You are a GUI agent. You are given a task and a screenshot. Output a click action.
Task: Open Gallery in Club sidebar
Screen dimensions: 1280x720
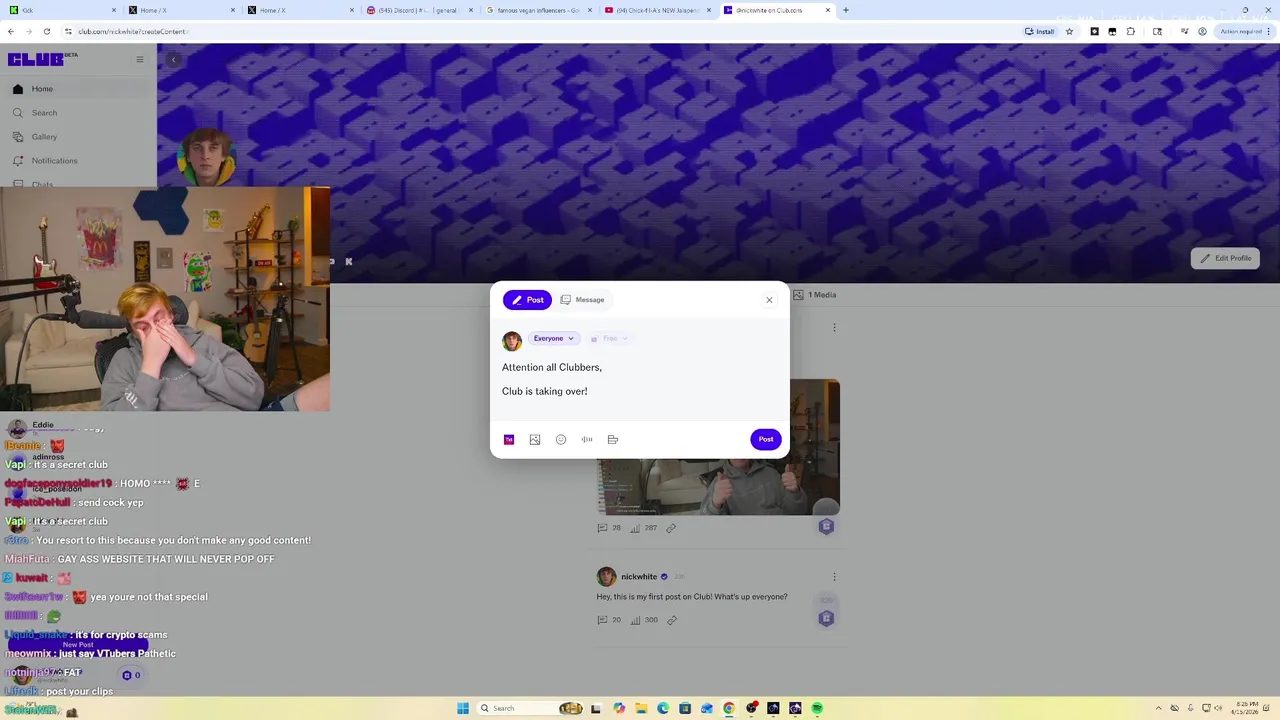(78, 137)
